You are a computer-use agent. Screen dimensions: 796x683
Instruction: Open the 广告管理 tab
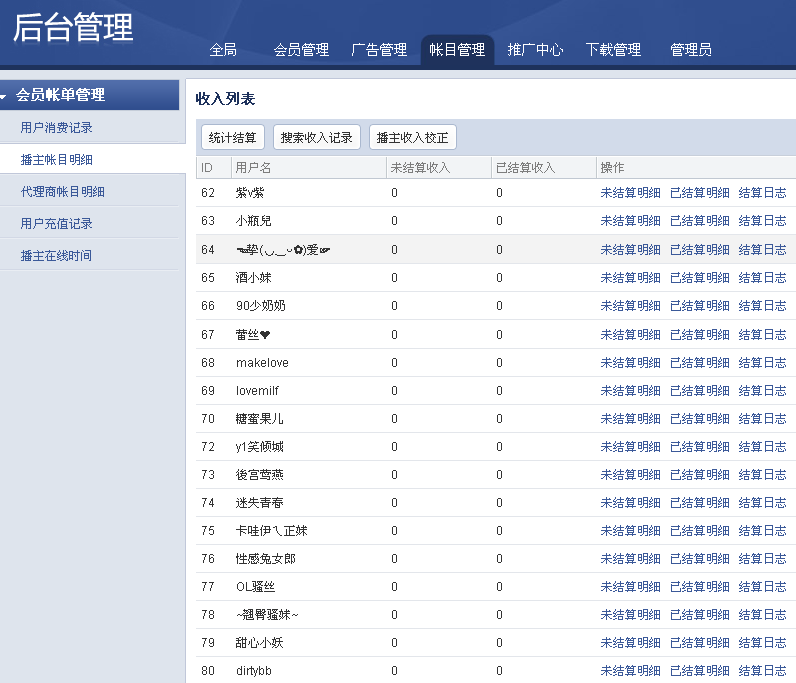[379, 50]
